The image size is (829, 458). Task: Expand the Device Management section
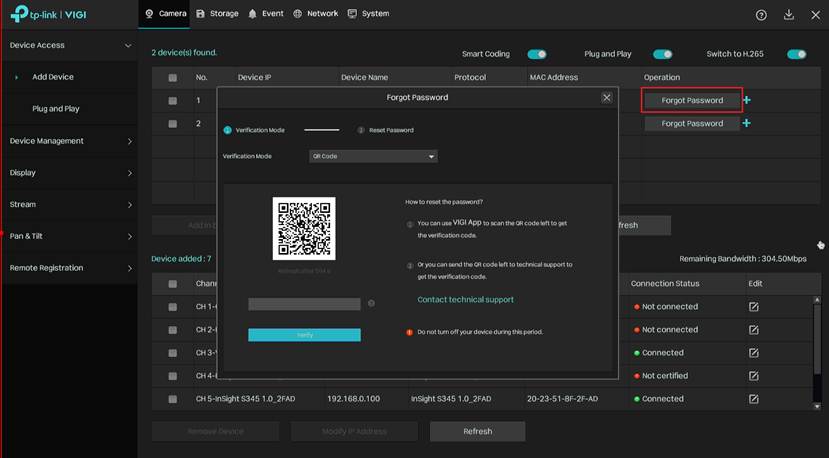pos(69,141)
